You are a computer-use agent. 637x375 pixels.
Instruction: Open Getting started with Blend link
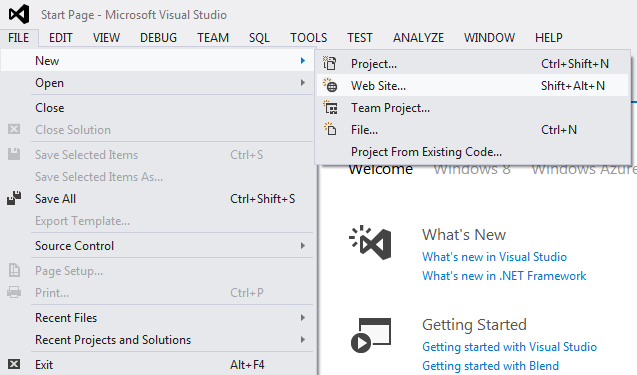click(x=490, y=366)
